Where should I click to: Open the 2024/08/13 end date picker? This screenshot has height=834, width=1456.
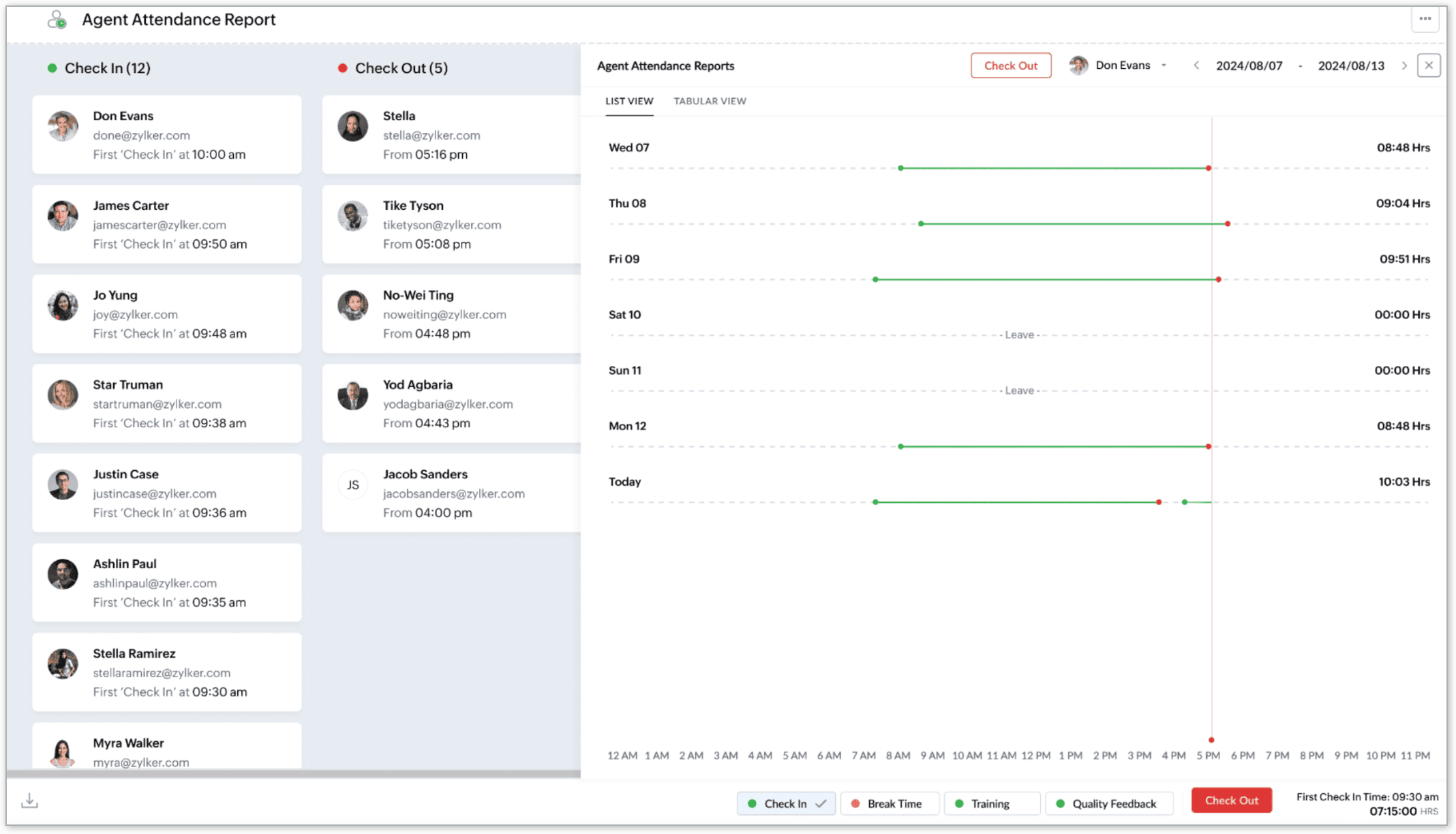point(1350,65)
